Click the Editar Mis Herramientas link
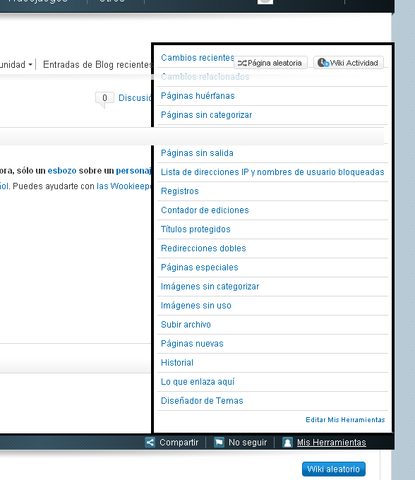The height and width of the screenshot is (480, 415). pyautogui.click(x=345, y=420)
